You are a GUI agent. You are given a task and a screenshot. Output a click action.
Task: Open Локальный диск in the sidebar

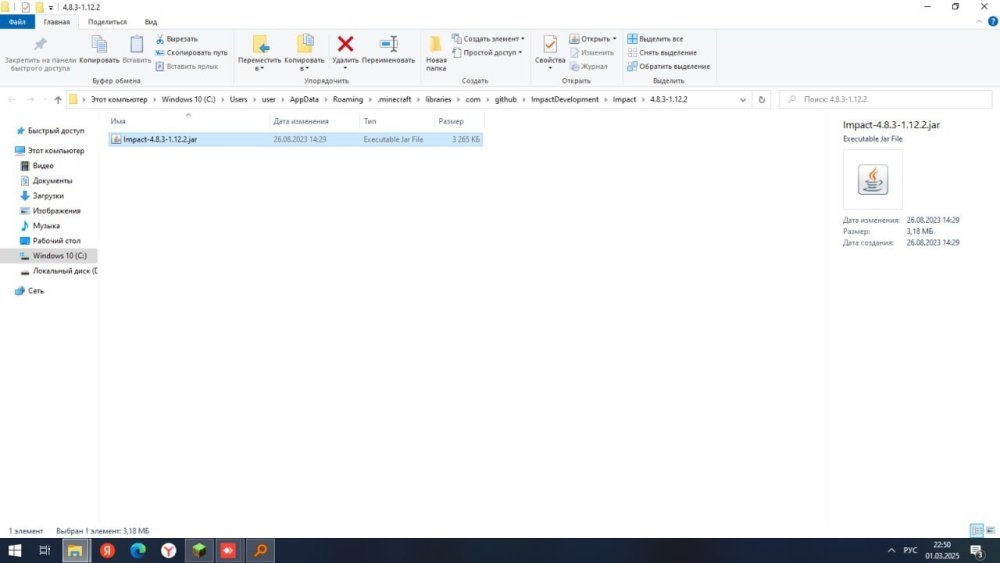click(x=59, y=271)
